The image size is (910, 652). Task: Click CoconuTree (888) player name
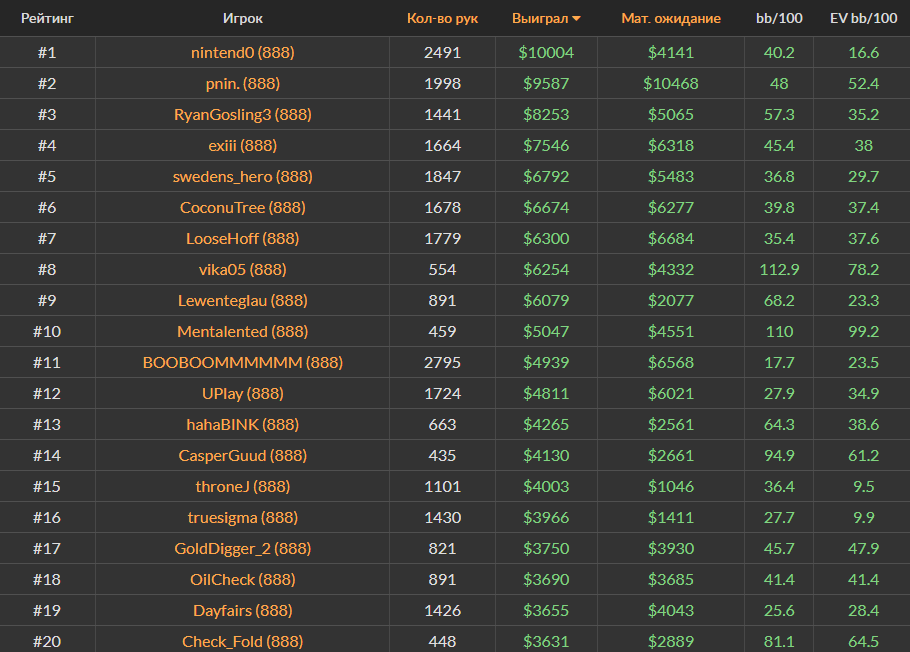pos(242,207)
